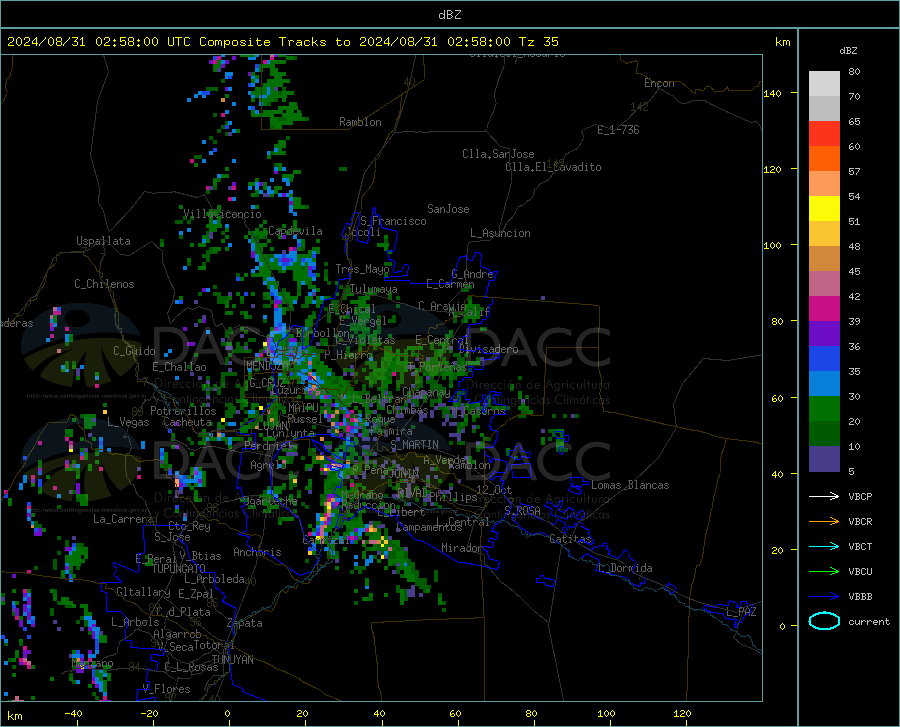The image size is (900, 727).
Task: Click the Uspallata label
Action: tap(103, 241)
